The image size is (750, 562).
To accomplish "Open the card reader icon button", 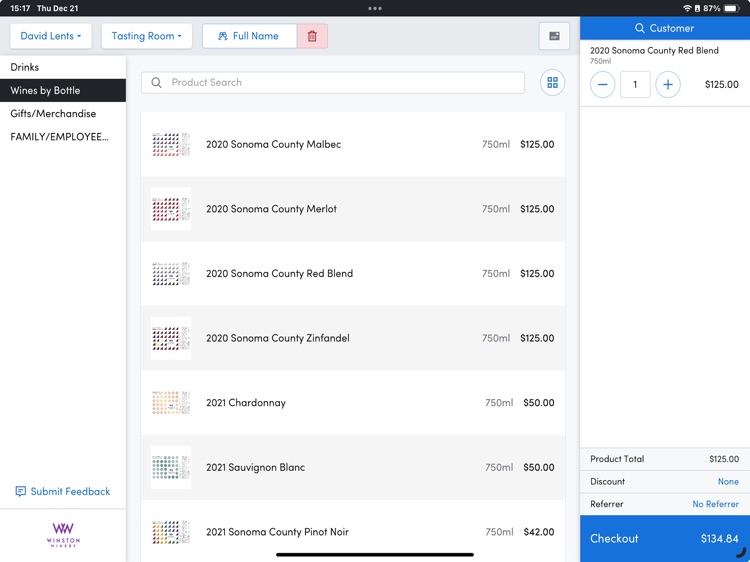I will pos(554,36).
